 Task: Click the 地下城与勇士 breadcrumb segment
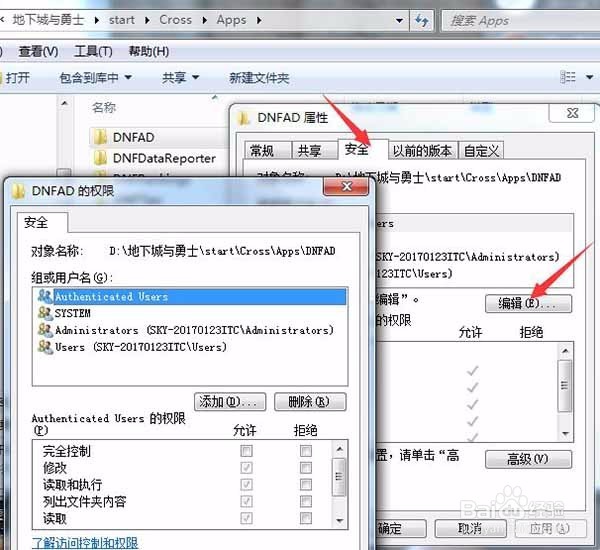48,20
